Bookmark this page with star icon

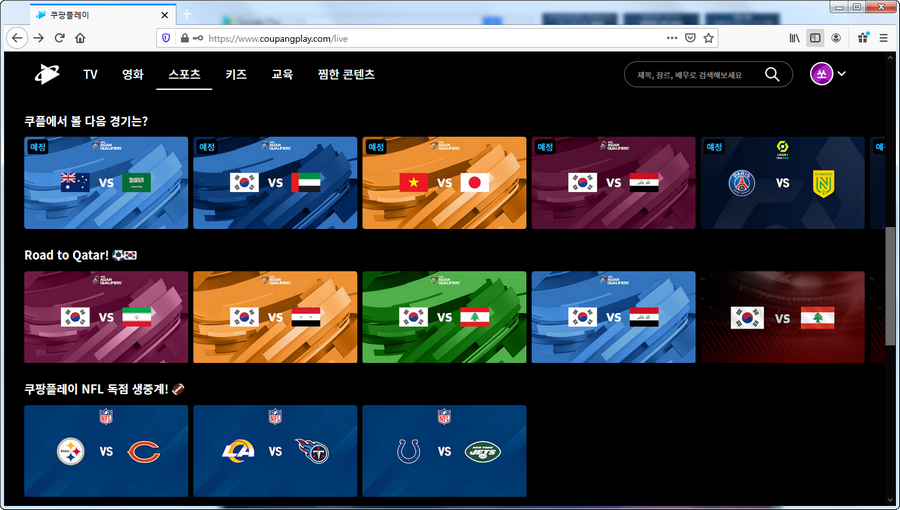(x=708, y=38)
